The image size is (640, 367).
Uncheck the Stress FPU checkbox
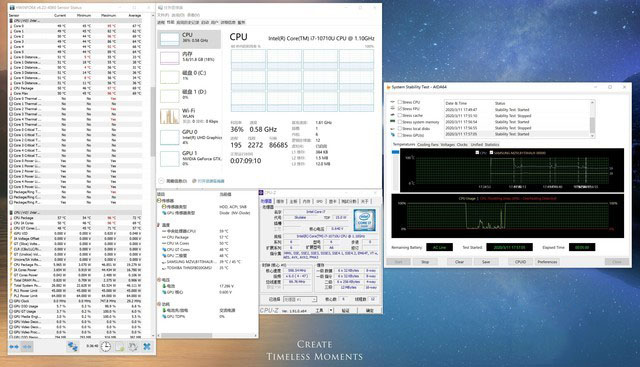click(x=400, y=109)
